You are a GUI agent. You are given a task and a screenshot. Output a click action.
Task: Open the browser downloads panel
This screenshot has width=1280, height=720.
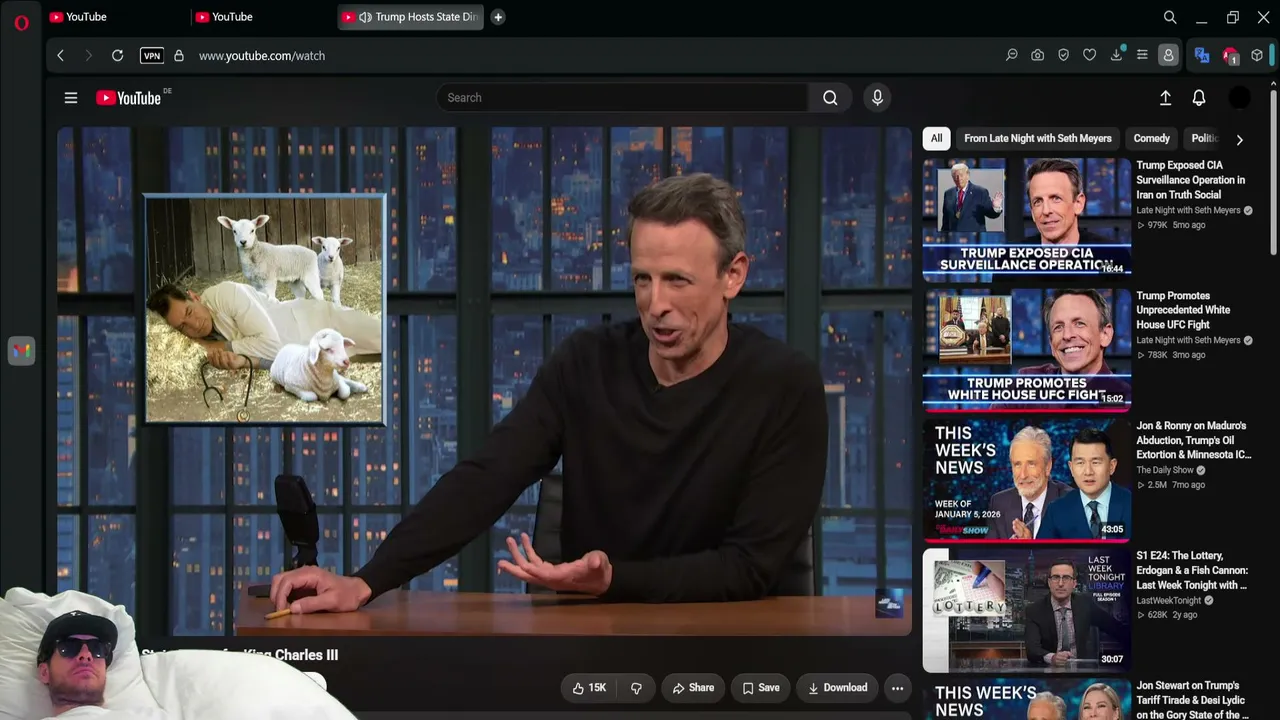click(1116, 56)
